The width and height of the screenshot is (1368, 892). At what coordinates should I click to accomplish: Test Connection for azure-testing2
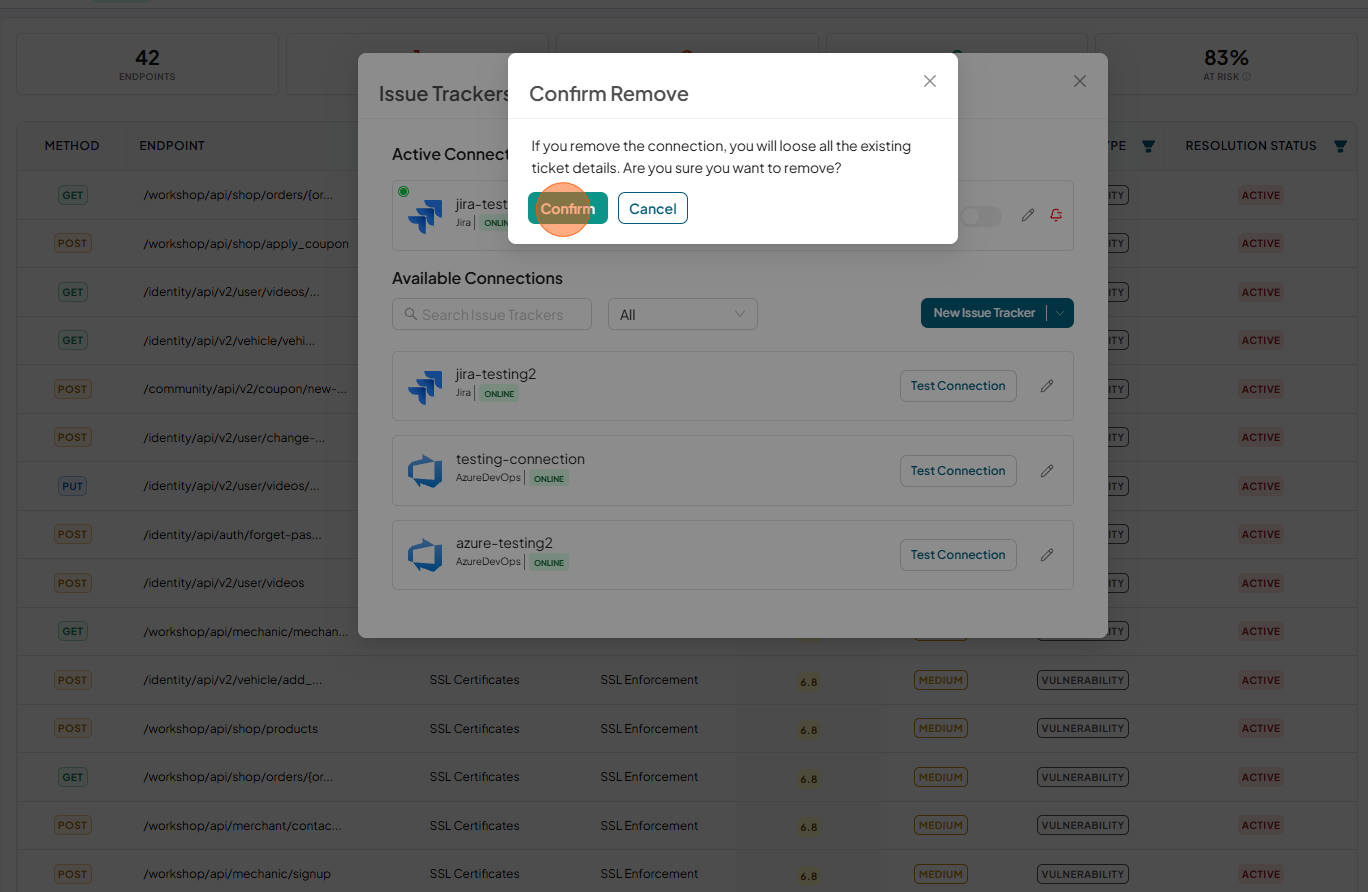pos(958,554)
